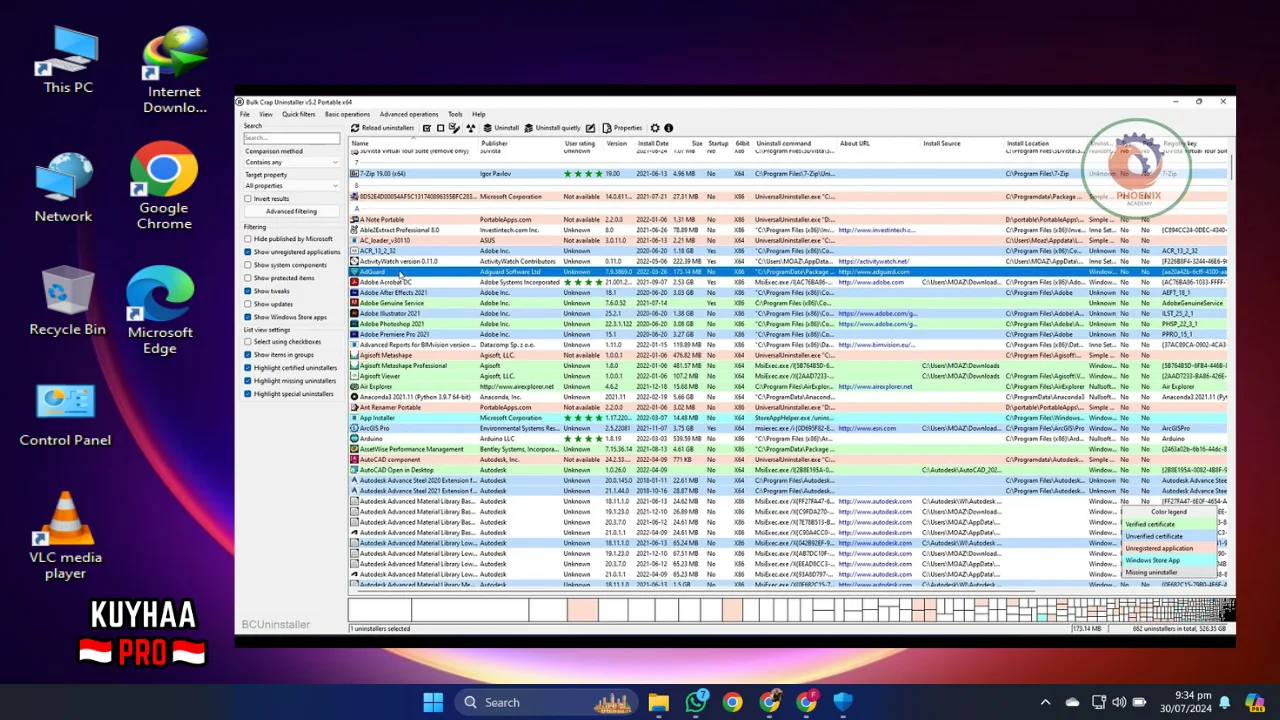
Task: Enable Select using checkboxes option
Action: click(248, 342)
